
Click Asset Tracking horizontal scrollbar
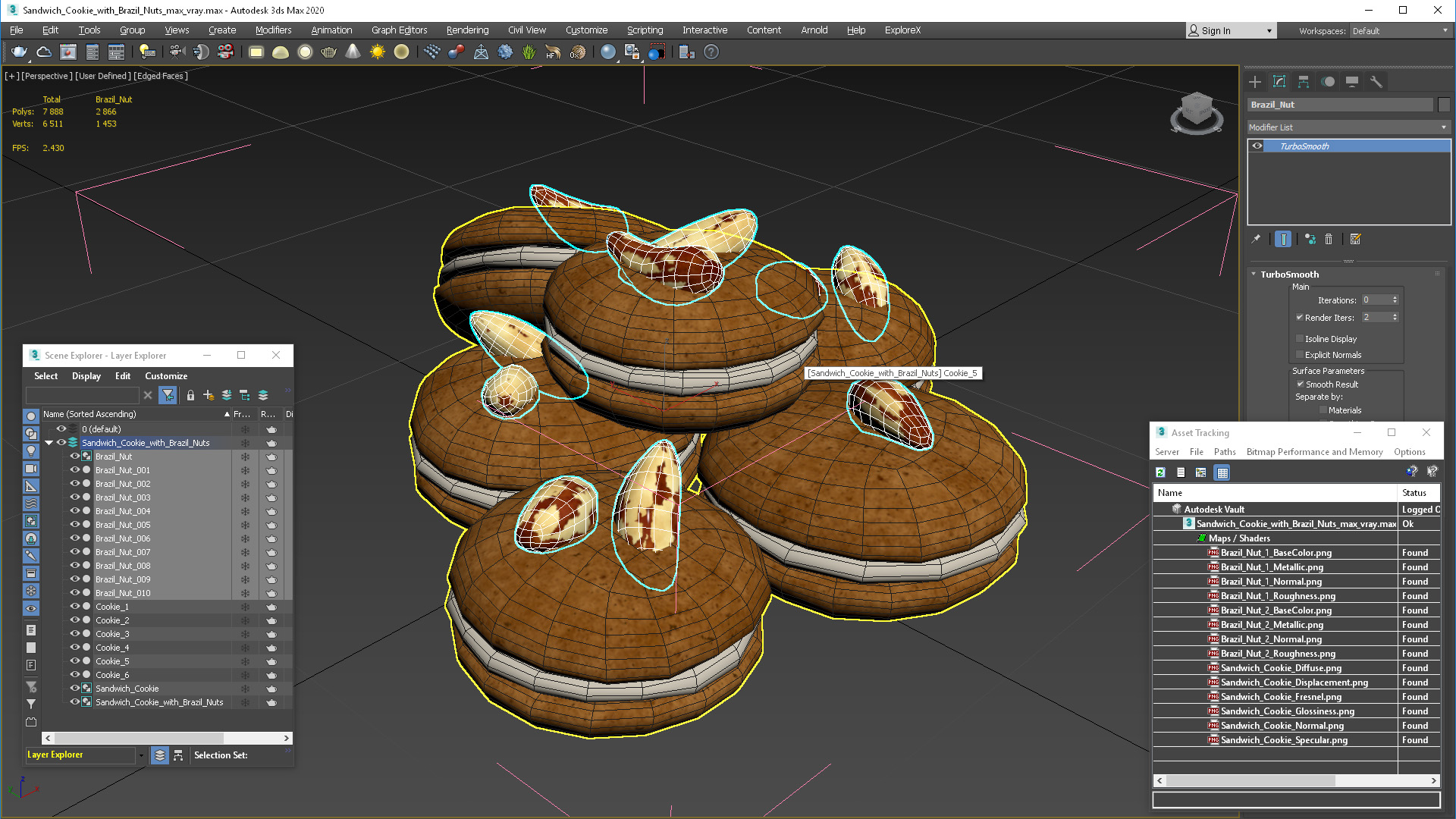(1250, 780)
